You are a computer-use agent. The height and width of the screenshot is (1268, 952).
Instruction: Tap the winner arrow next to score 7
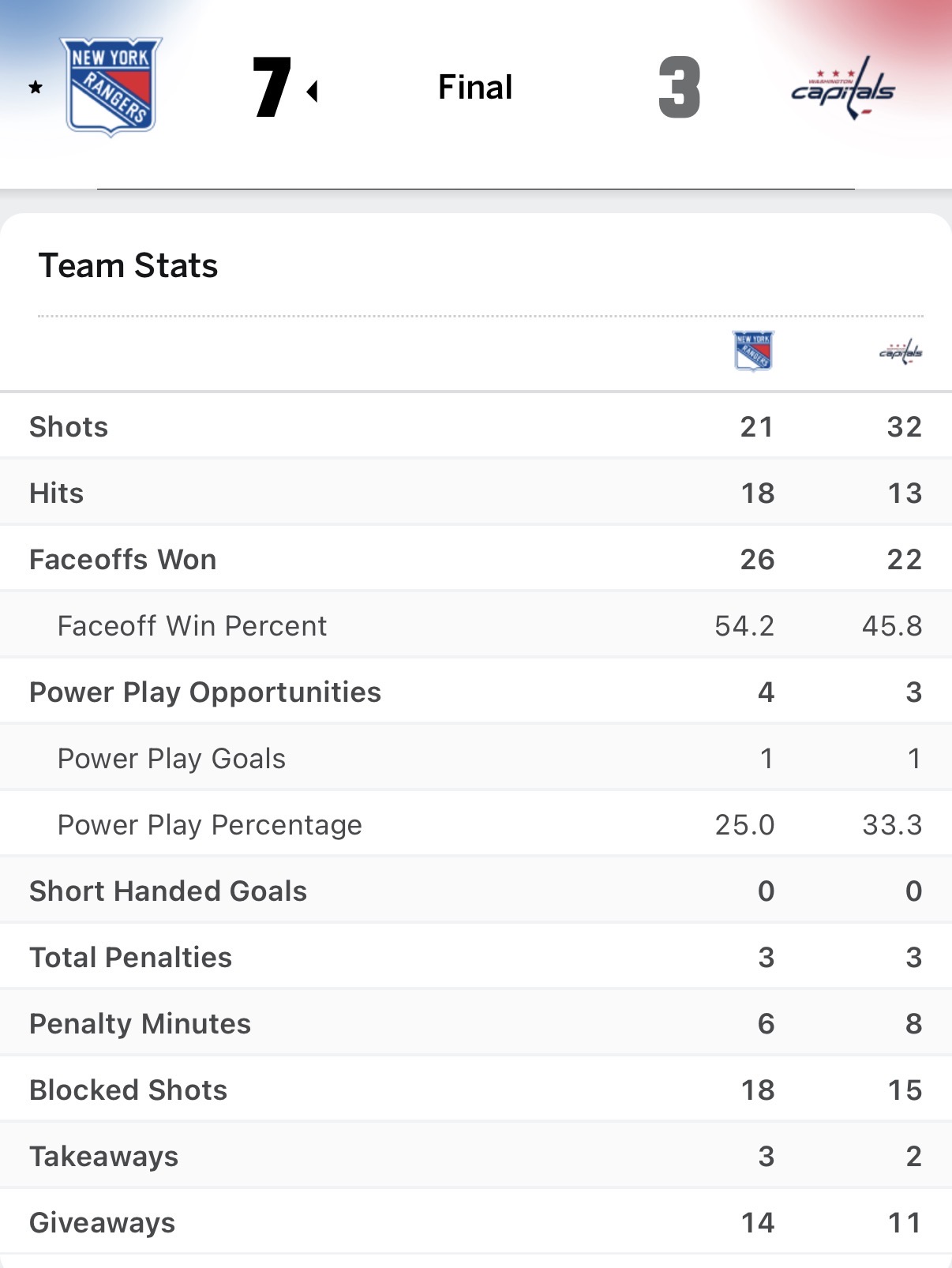click(313, 92)
